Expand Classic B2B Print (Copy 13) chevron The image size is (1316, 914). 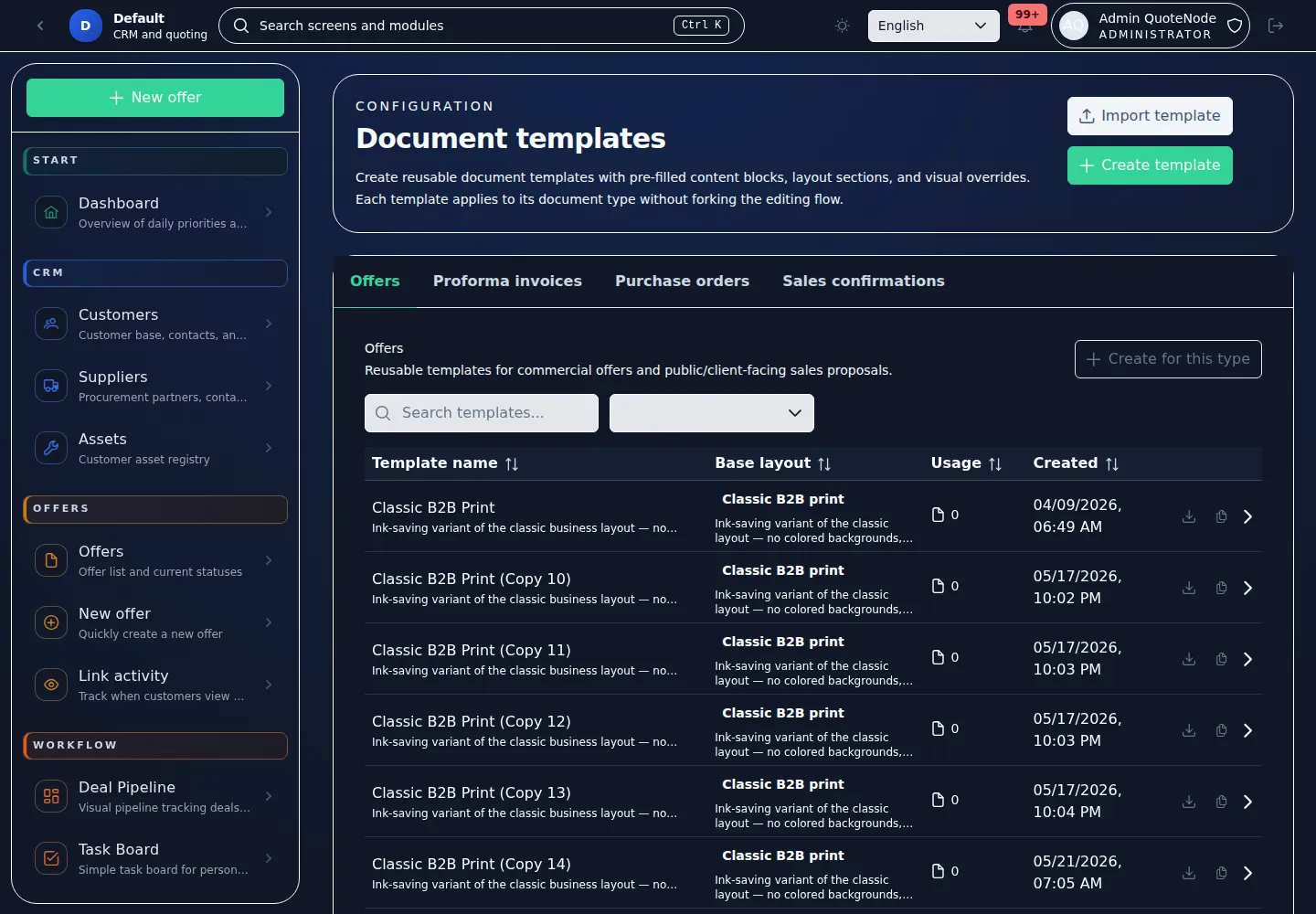1248,802
